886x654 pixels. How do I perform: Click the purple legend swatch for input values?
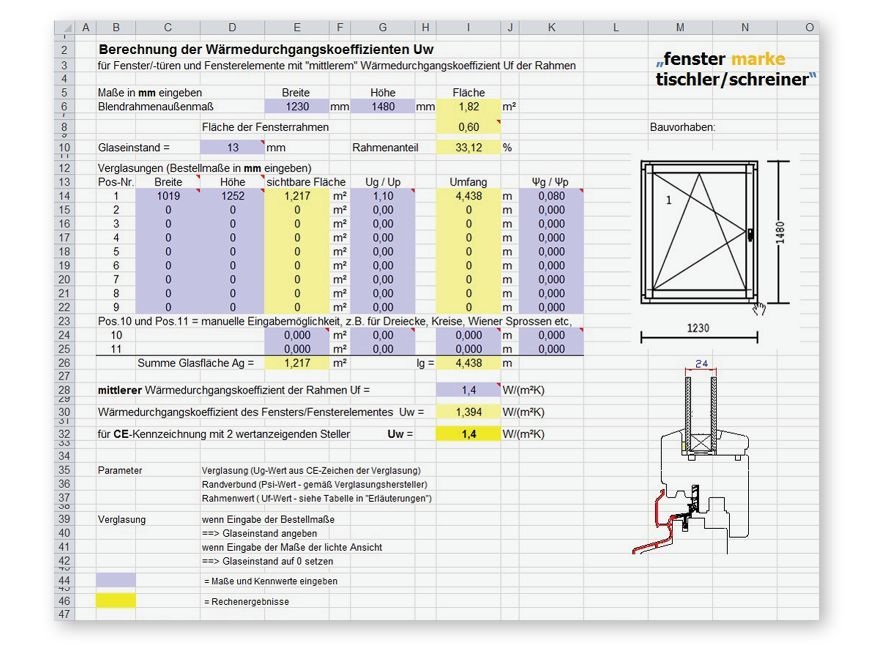(x=116, y=580)
